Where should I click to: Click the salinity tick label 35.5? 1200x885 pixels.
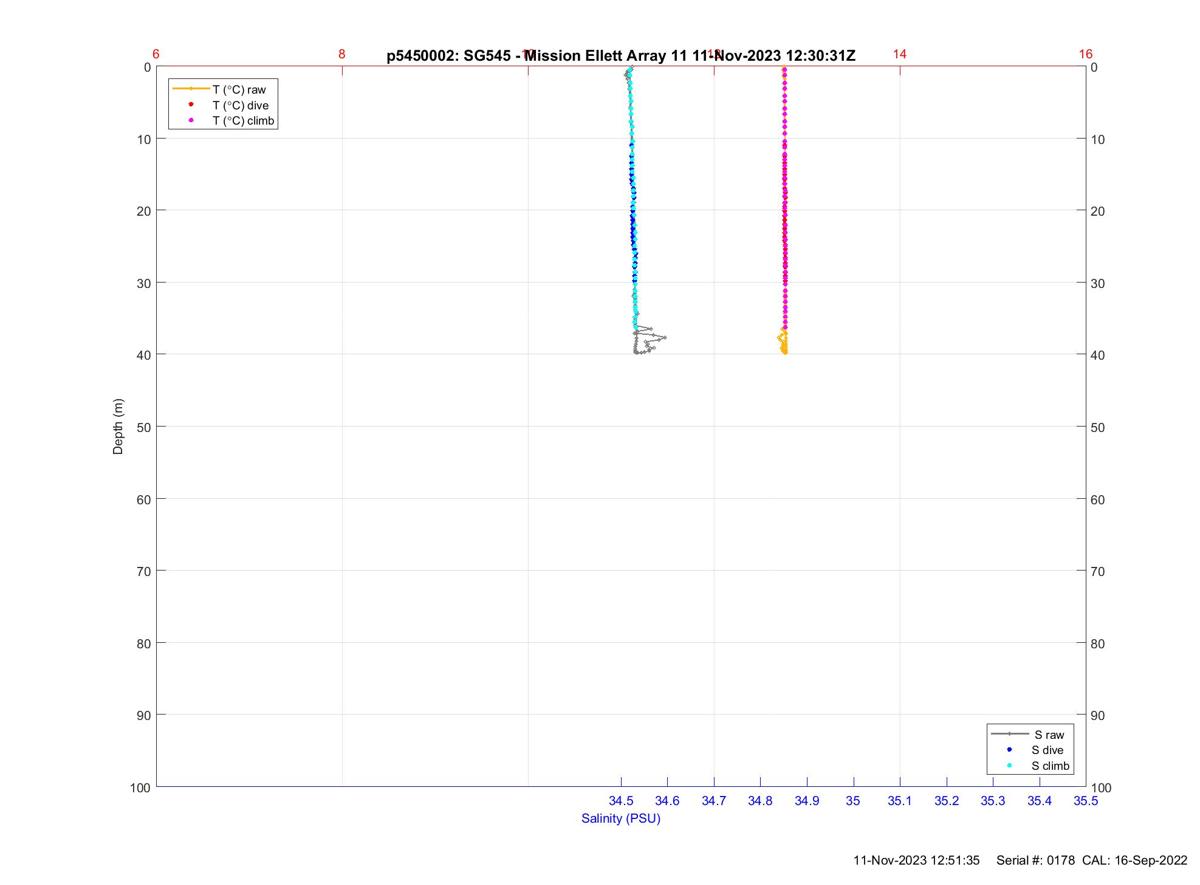pos(1086,801)
